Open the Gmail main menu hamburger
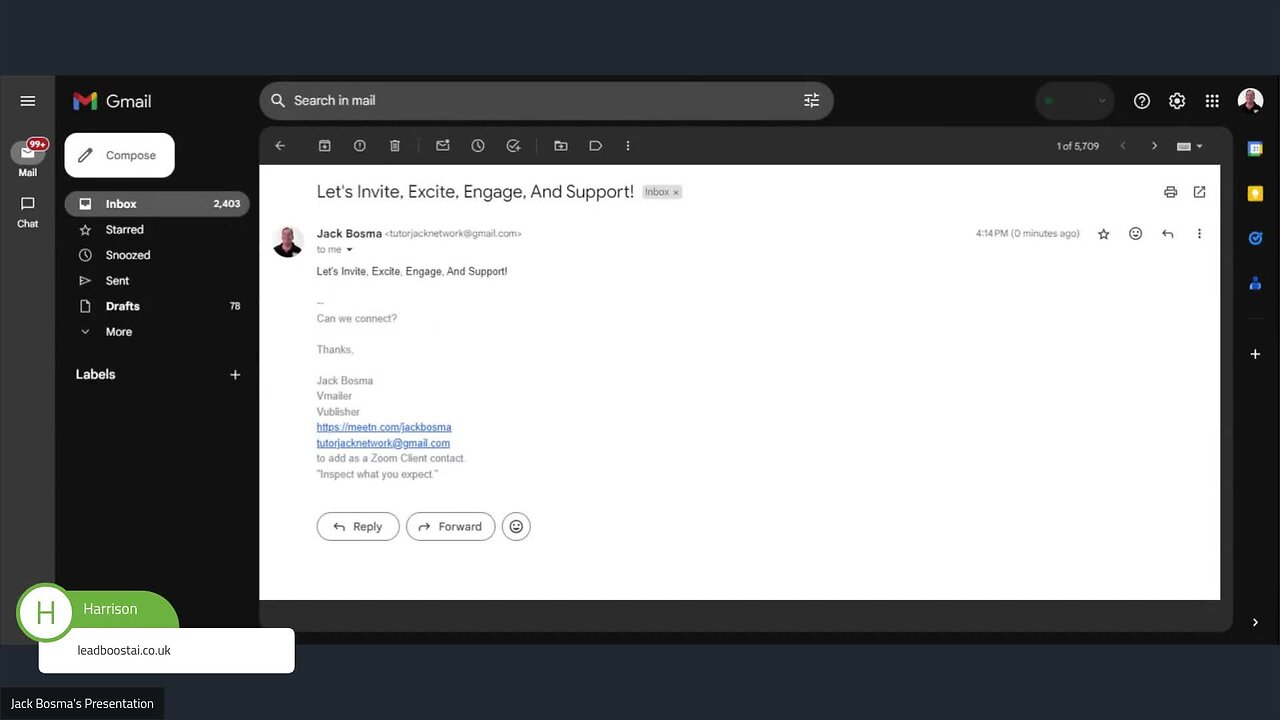 [x=28, y=101]
